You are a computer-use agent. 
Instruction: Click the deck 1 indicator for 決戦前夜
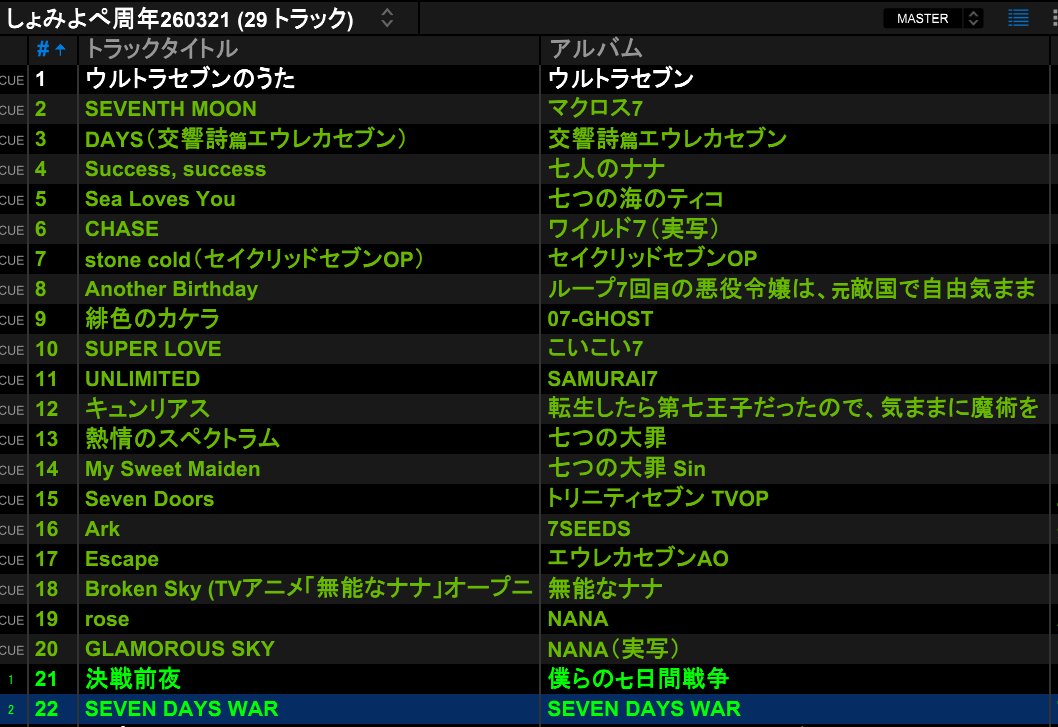[x=11, y=680]
